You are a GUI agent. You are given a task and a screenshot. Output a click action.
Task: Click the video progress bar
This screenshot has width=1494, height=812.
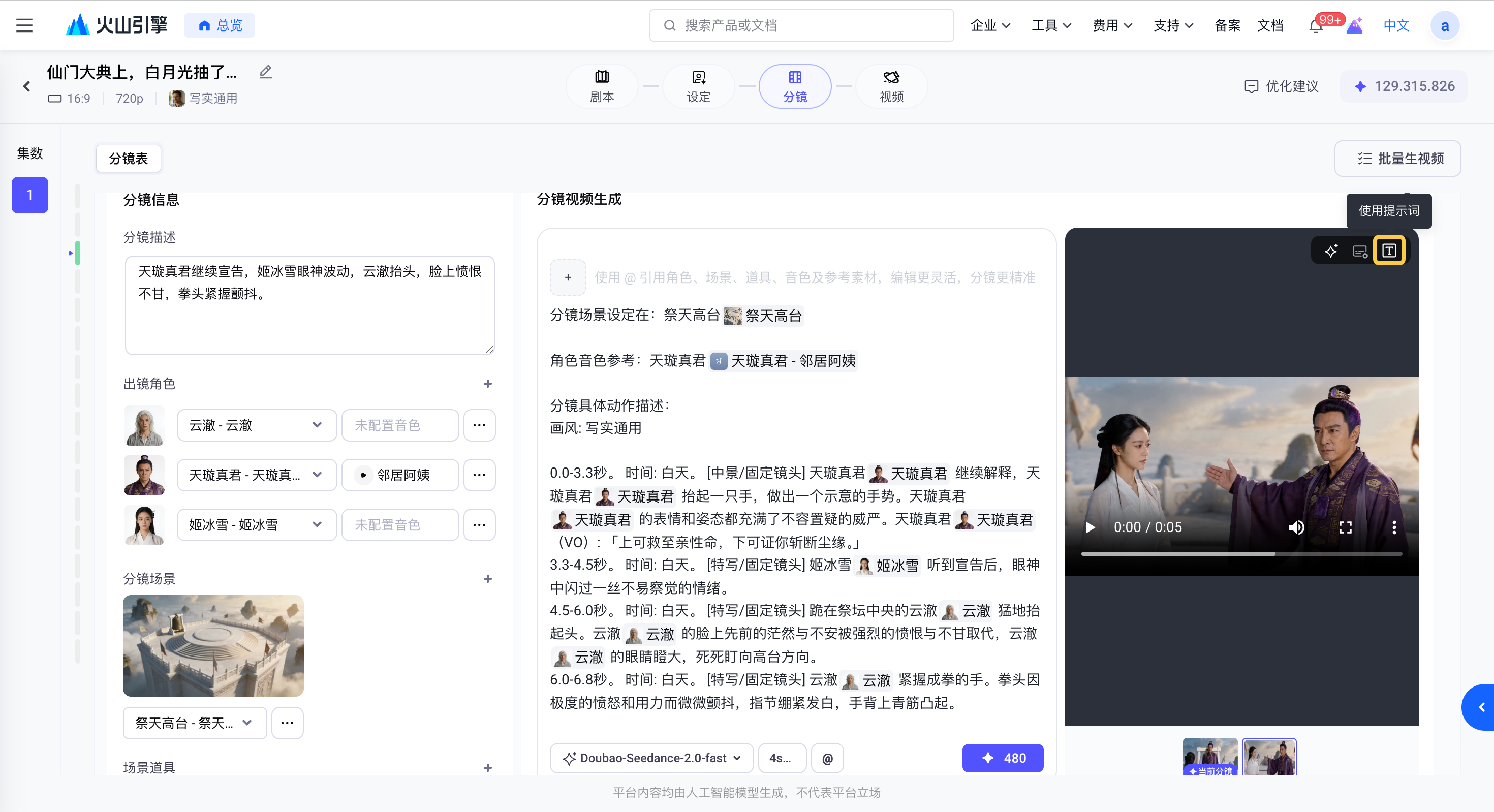pyautogui.click(x=1241, y=554)
